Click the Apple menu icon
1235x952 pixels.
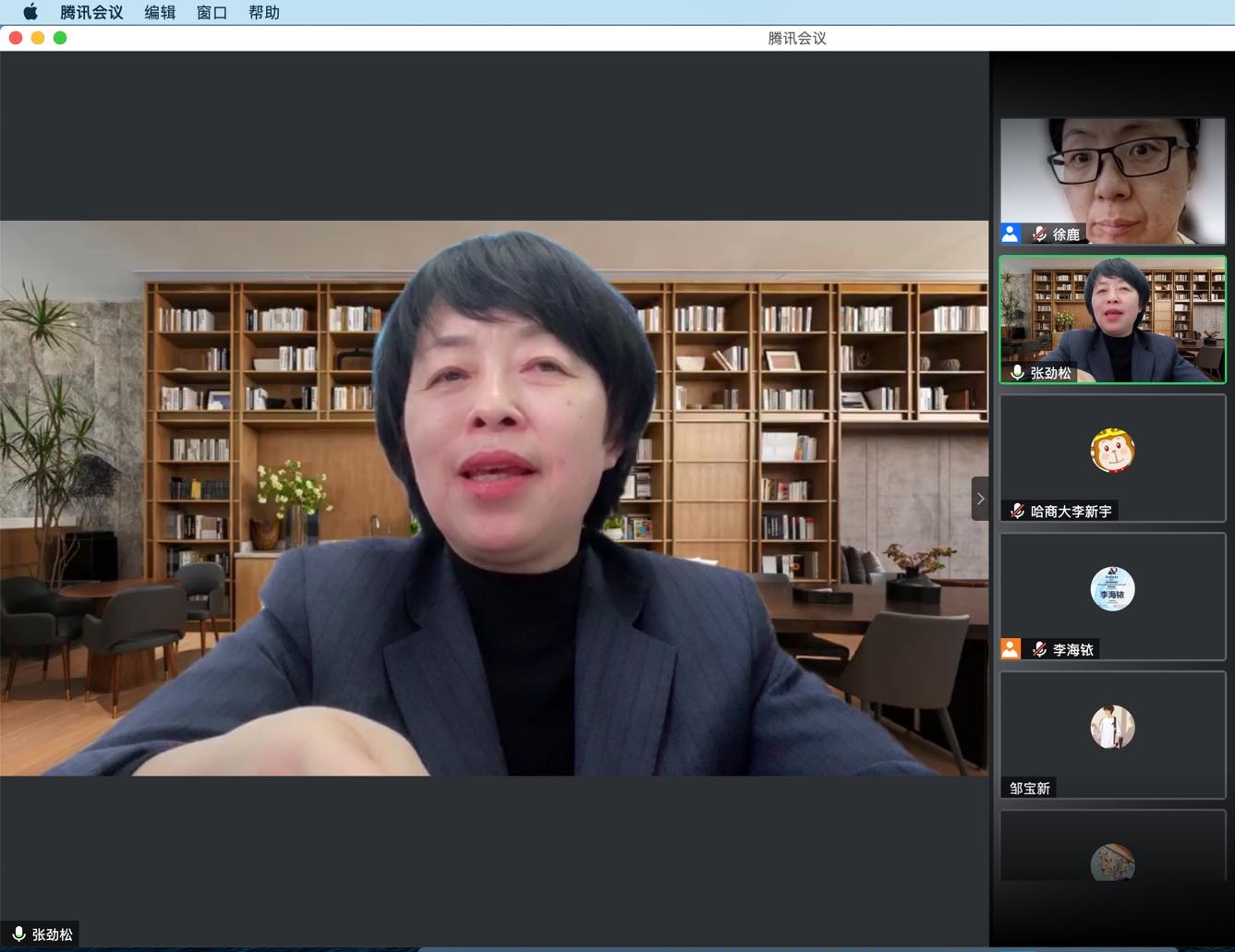[30, 12]
